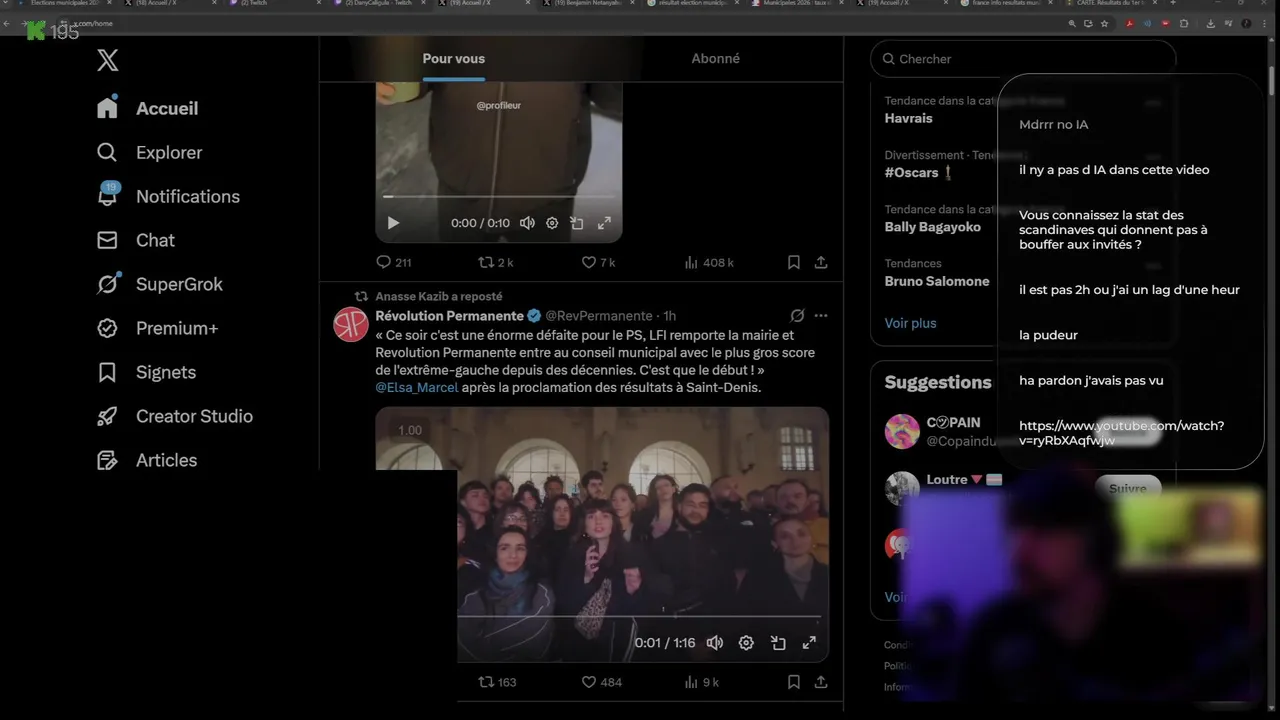Seek on the 0:10 video progress bar

point(499,197)
